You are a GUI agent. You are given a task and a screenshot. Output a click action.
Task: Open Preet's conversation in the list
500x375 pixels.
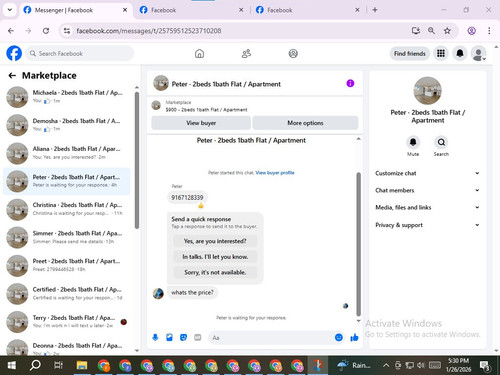[67, 265]
